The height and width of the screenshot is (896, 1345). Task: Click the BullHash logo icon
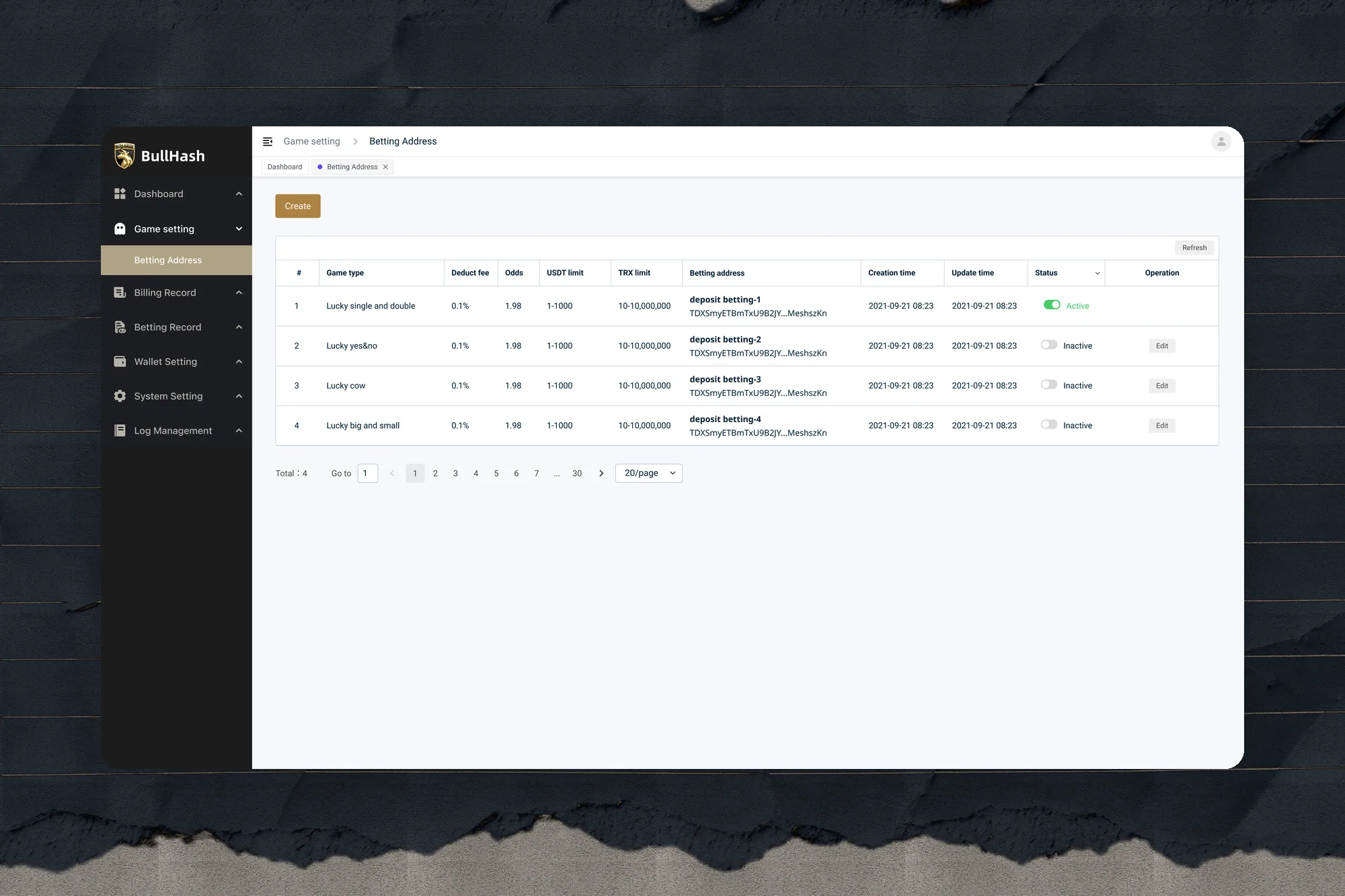point(124,155)
